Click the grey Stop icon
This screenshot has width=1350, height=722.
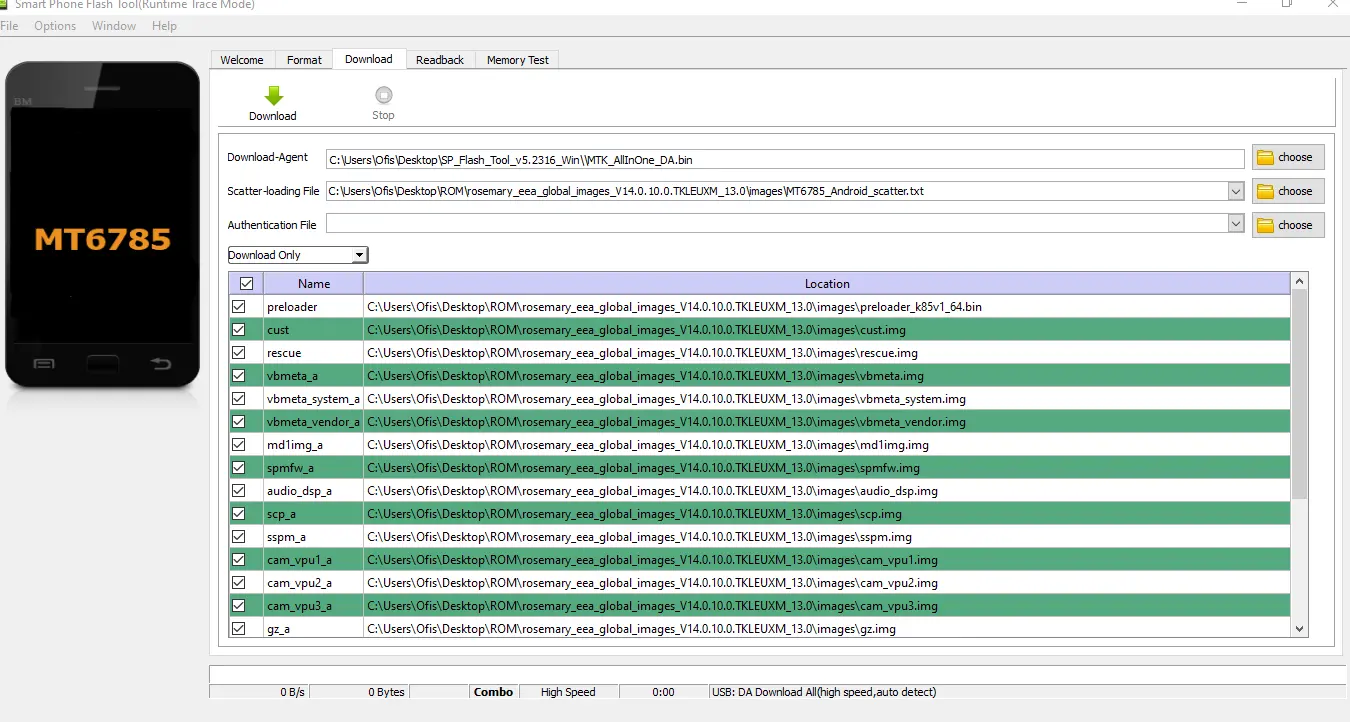click(x=383, y=96)
